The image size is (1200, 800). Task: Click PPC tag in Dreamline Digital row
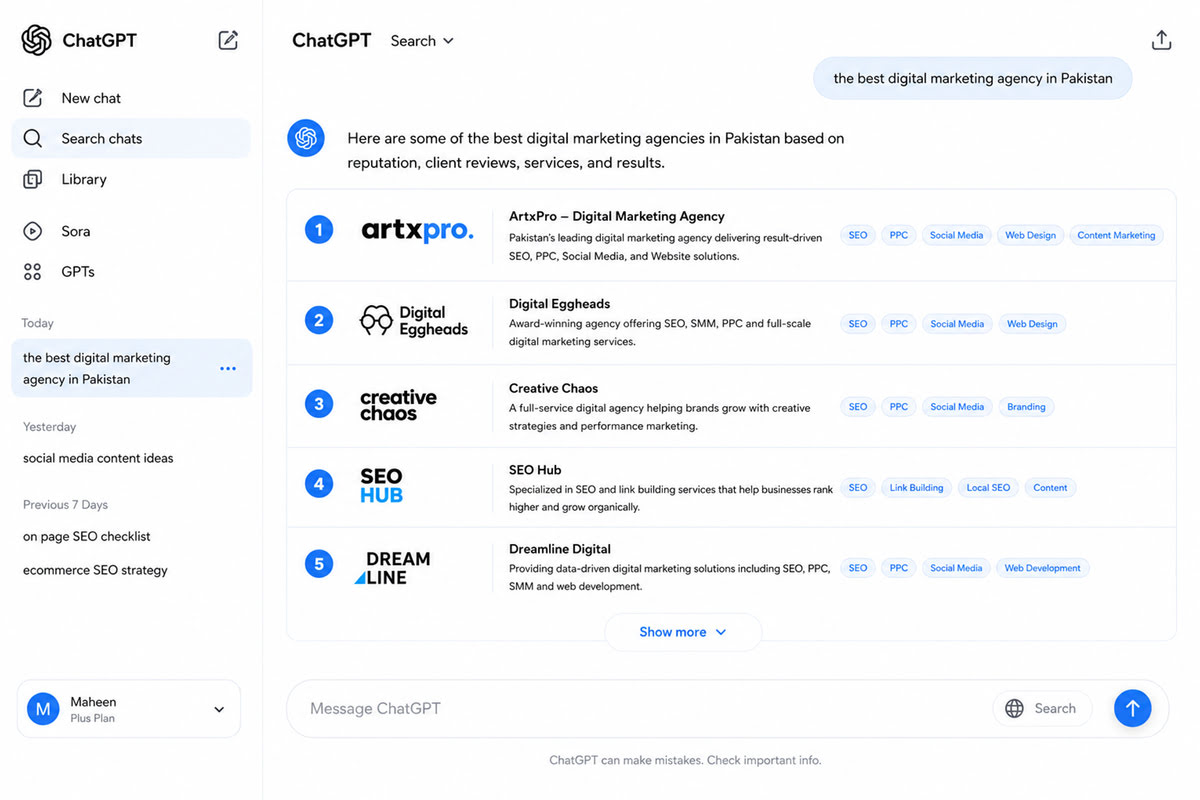[x=899, y=568]
